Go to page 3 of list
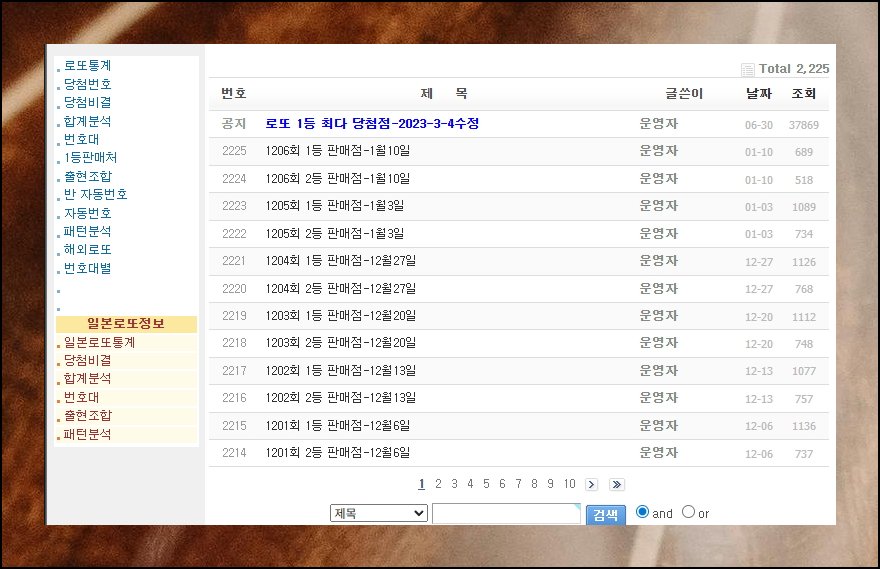 point(454,484)
